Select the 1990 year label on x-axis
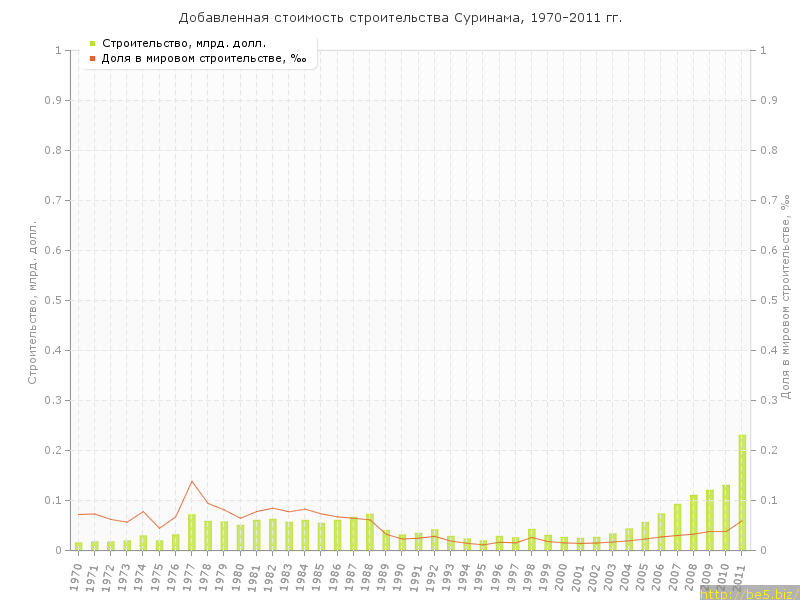This screenshot has width=800, height=600. pos(402,574)
